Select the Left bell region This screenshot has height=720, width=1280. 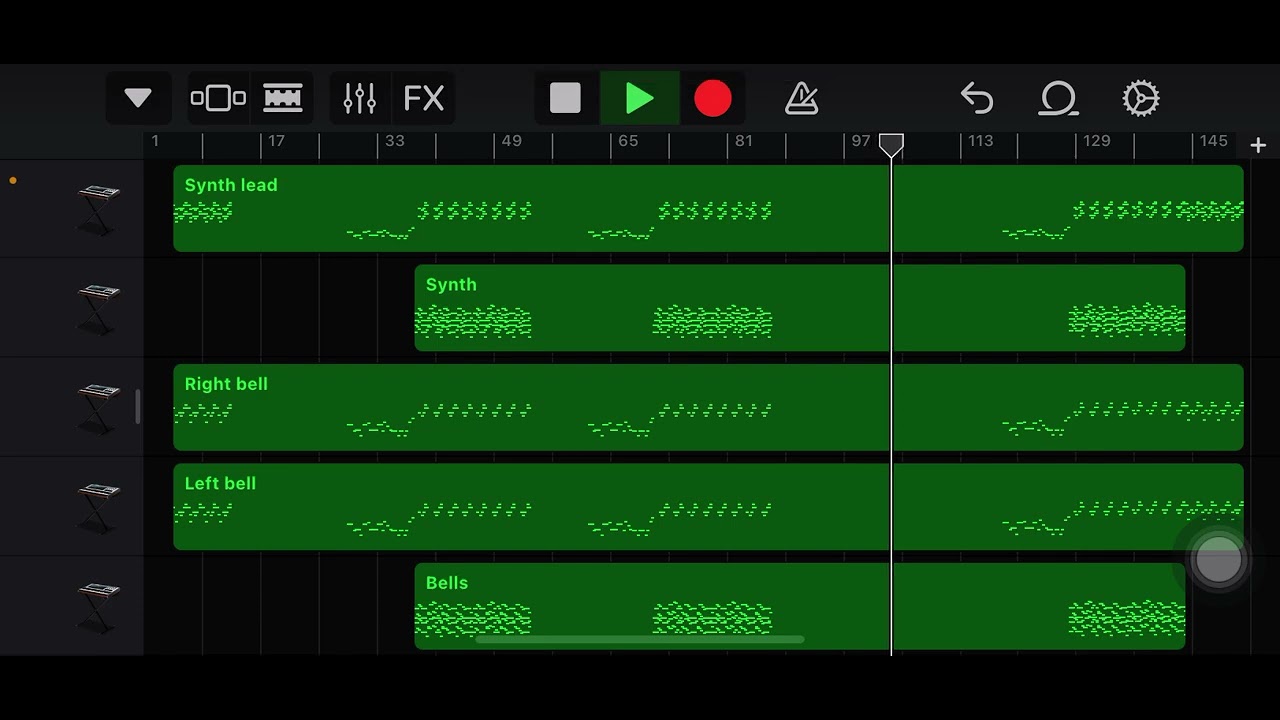pos(708,506)
